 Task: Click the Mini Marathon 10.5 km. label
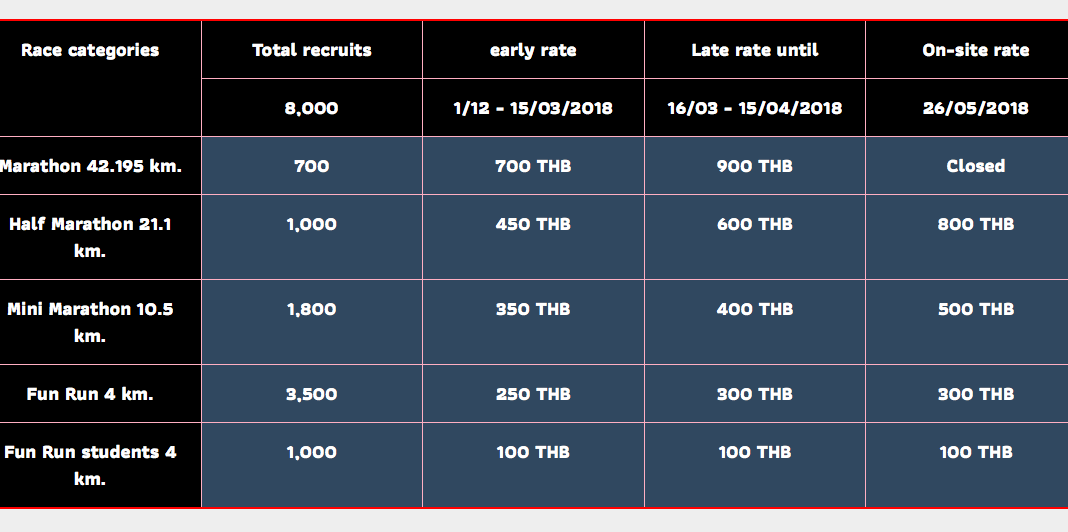[90, 322]
